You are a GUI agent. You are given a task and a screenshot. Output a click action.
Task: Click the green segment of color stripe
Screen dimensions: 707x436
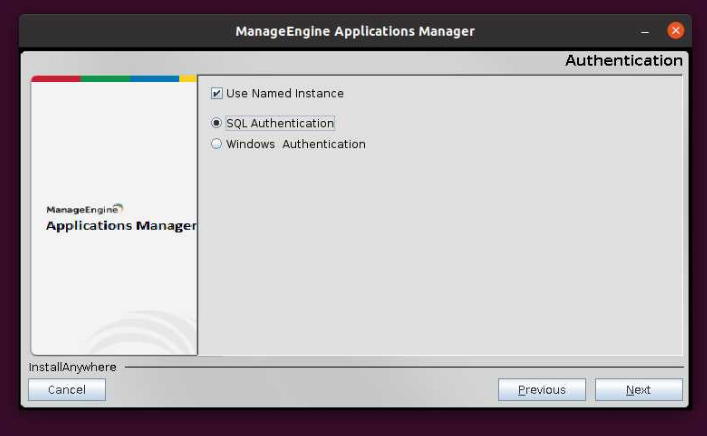105,78
